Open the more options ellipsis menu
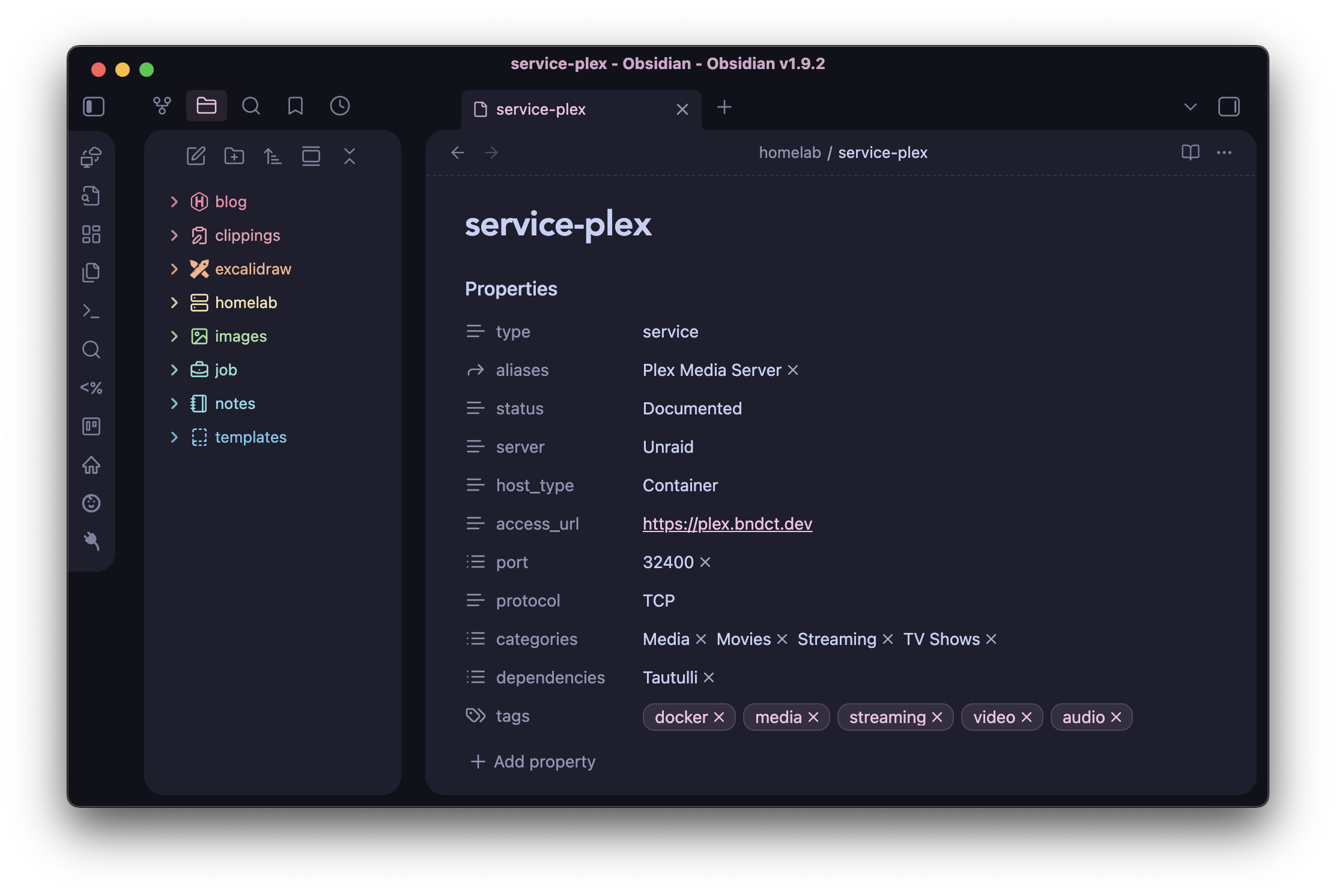 point(1224,153)
